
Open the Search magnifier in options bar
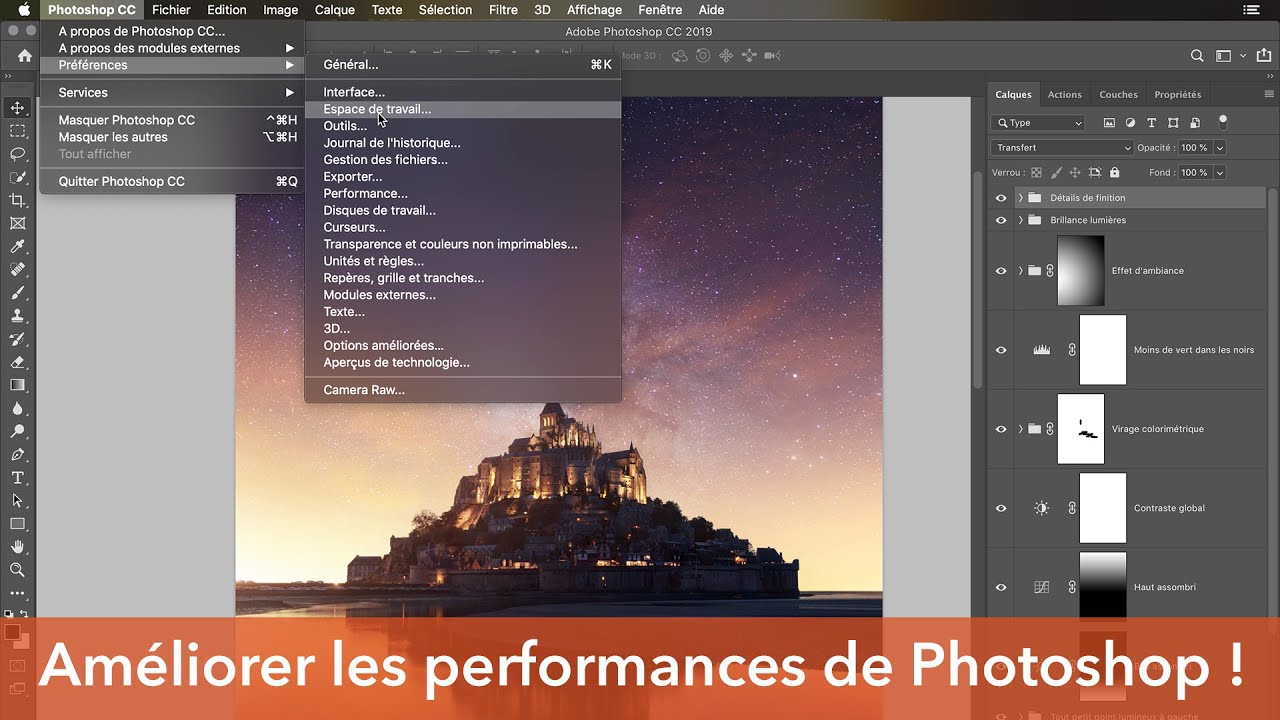[x=1197, y=56]
